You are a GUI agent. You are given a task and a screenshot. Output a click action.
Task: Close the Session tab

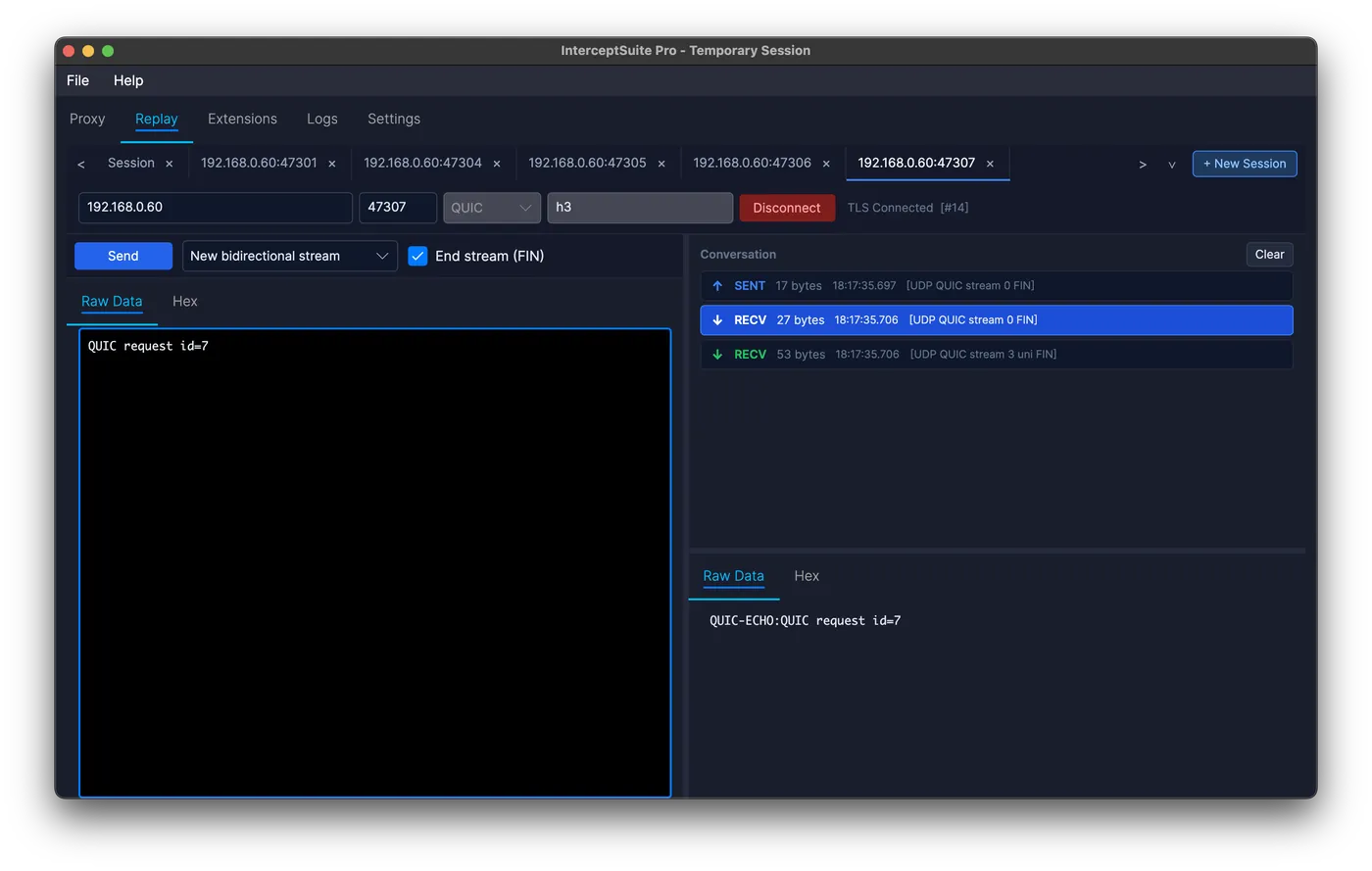(x=170, y=164)
